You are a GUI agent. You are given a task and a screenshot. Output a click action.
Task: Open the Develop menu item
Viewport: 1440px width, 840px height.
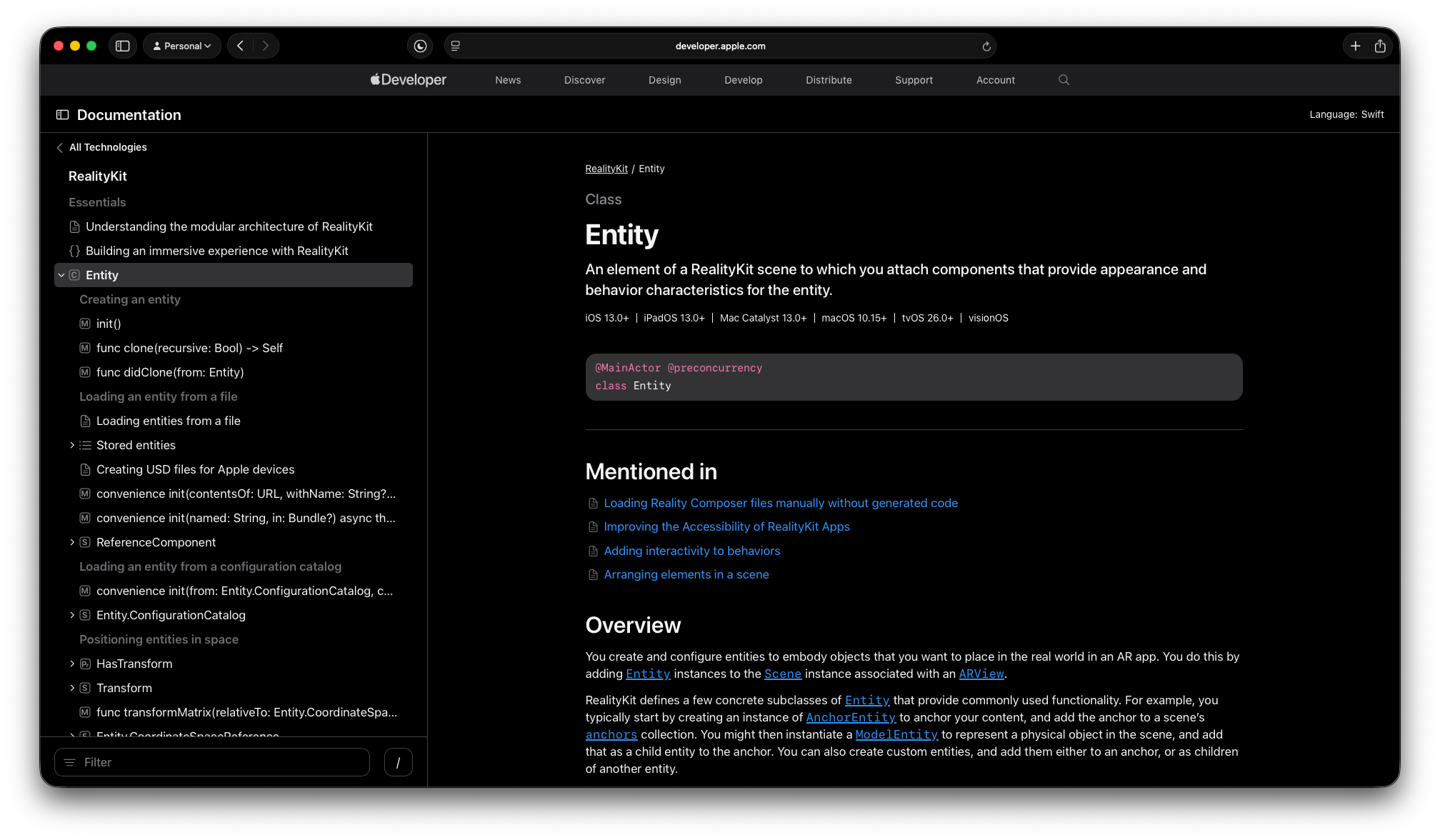[x=743, y=80]
